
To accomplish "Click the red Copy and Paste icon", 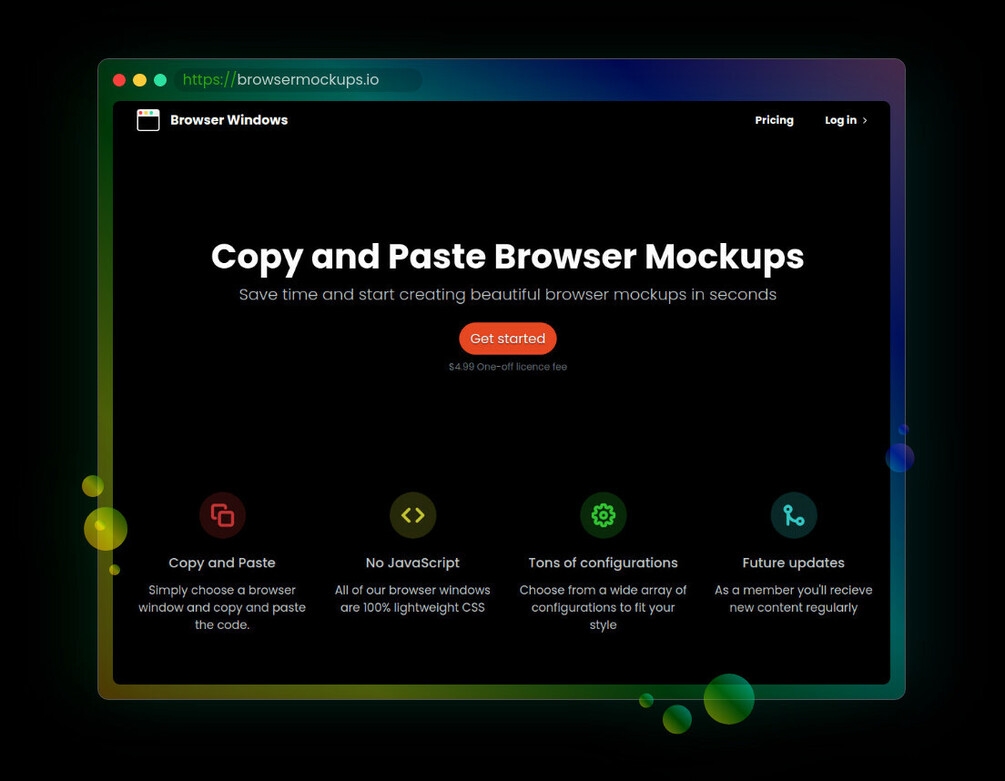I will [222, 515].
